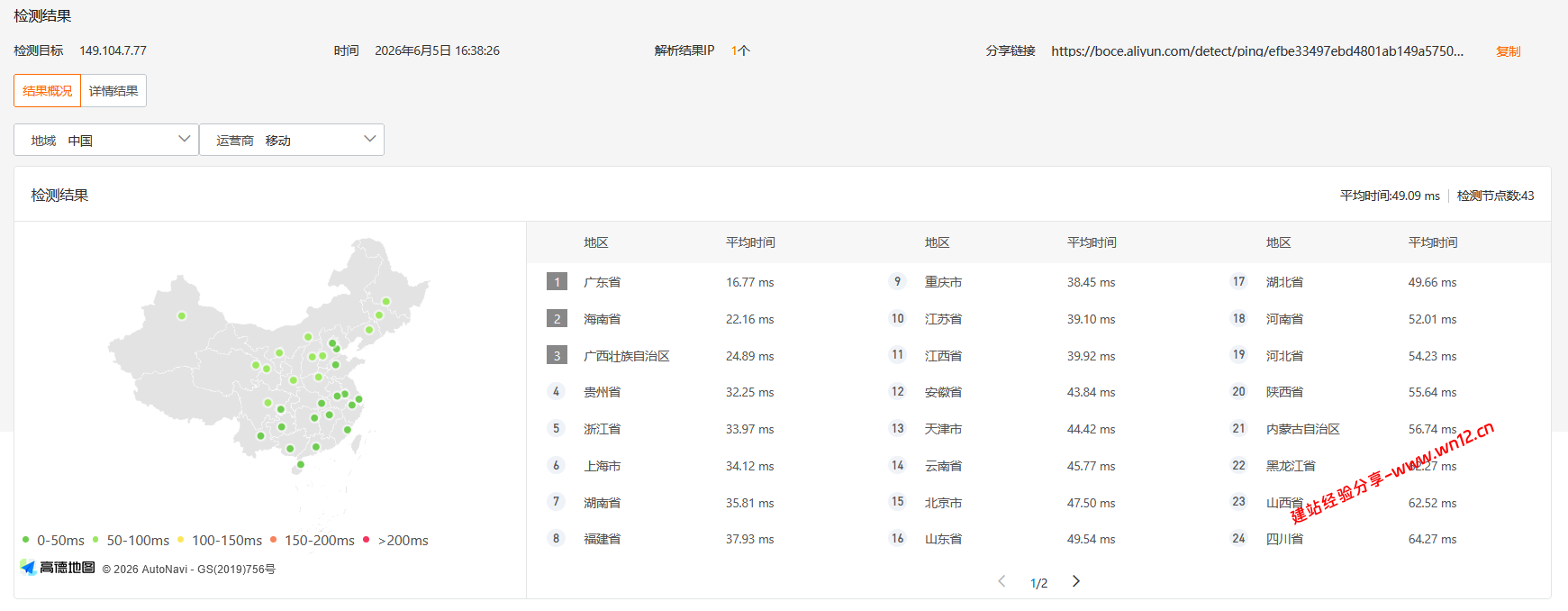Go to previous page arrow of results

pyautogui.click(x=1002, y=581)
